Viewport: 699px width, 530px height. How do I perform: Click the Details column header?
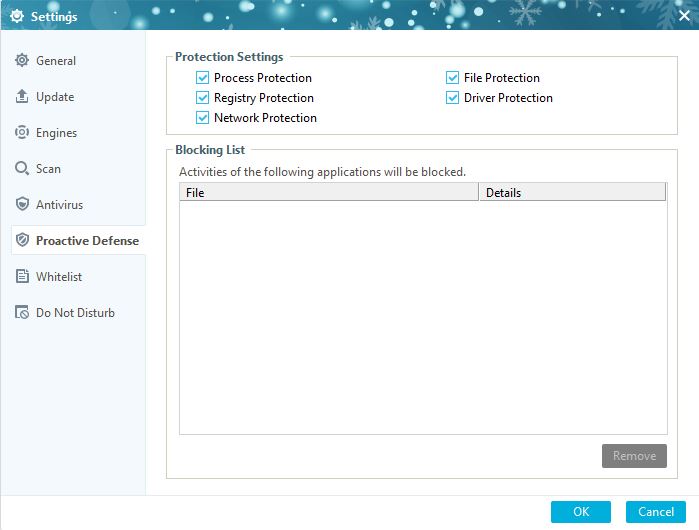572,193
